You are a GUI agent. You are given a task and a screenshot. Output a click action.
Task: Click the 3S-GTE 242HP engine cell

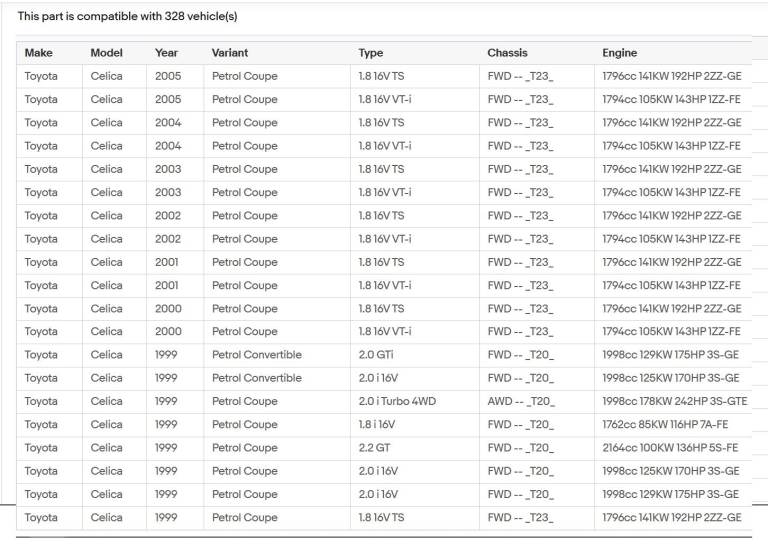pyautogui.click(x=674, y=401)
